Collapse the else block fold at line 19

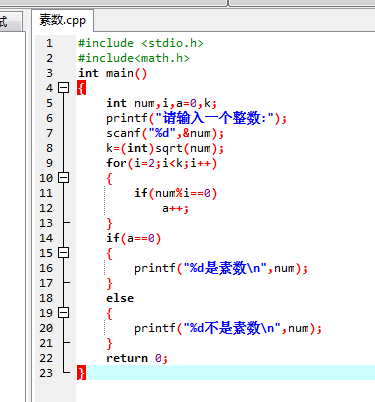coord(63,313)
